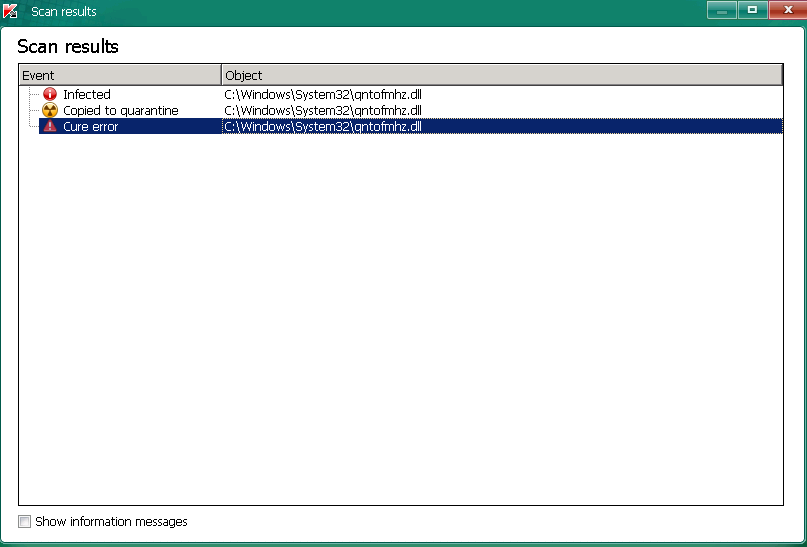Maximize the Scan results window
Screen dimensions: 807x547
(752, 10)
